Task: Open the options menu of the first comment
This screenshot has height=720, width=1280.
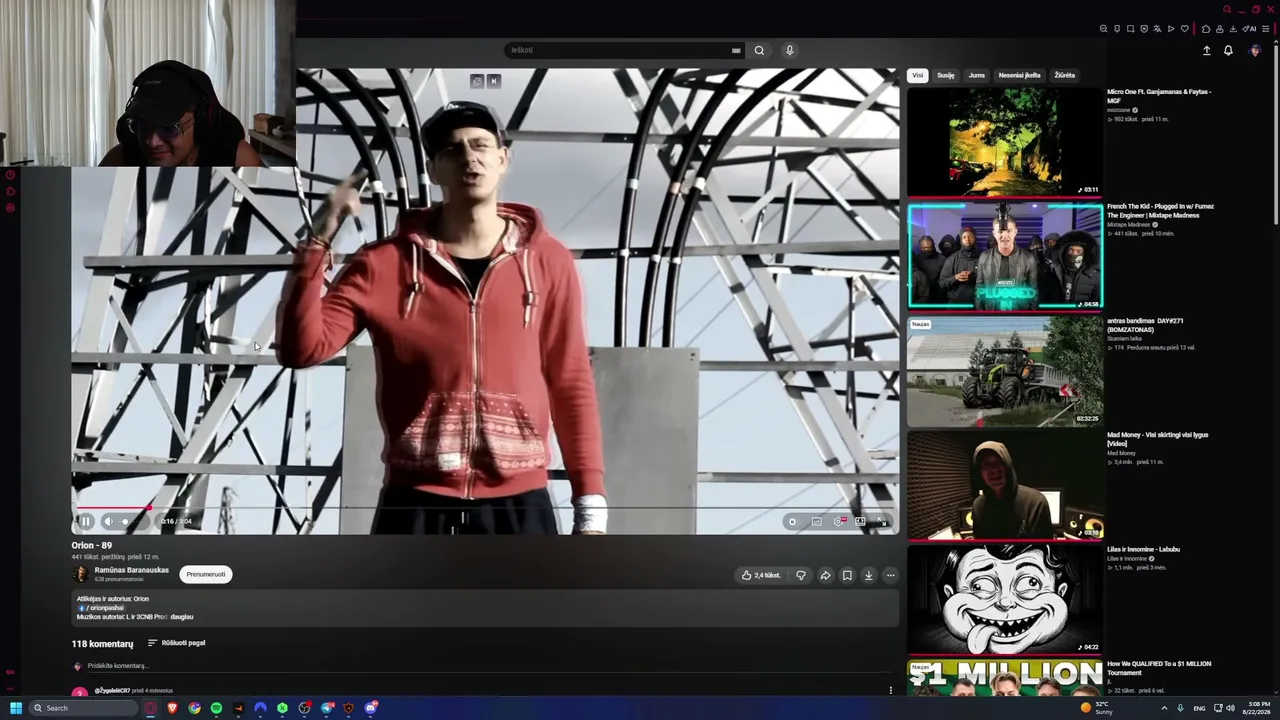Action: point(890,690)
